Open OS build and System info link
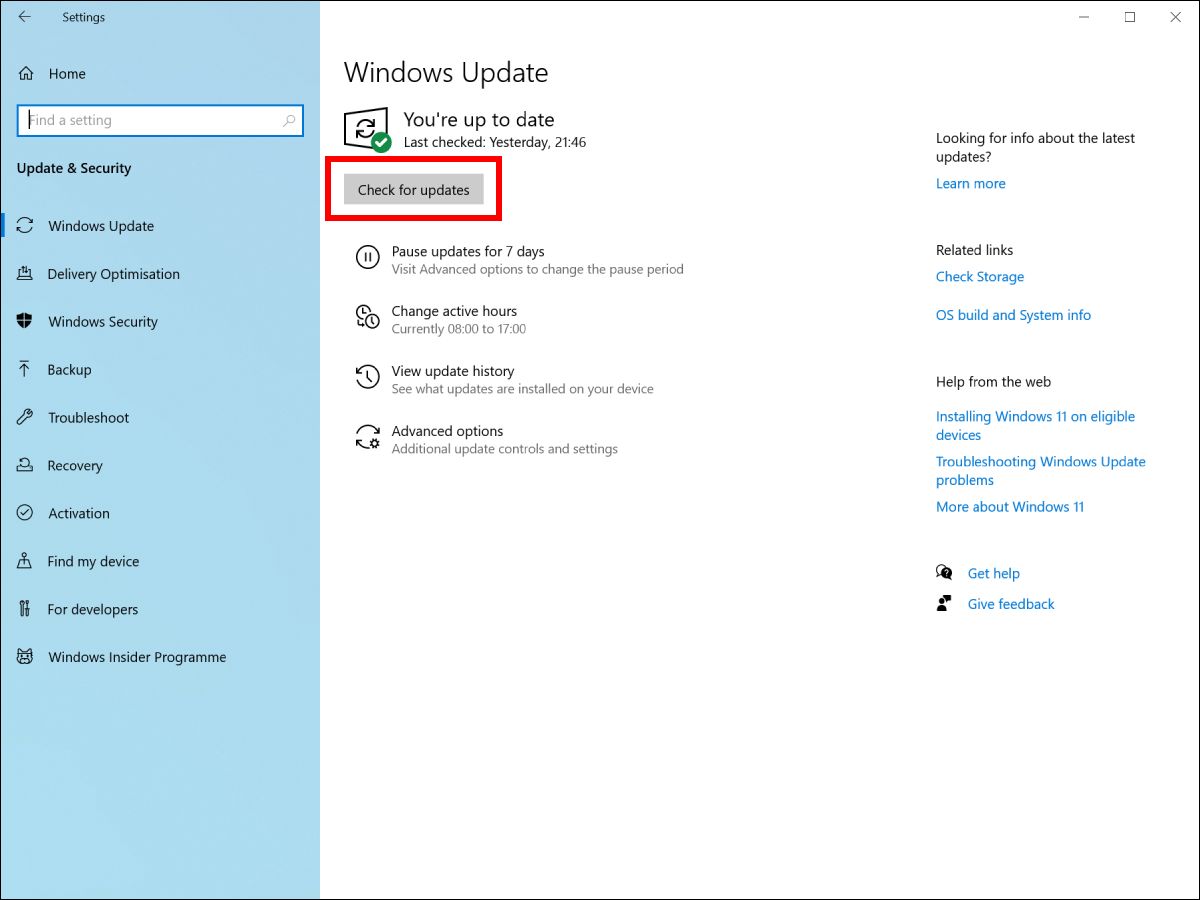Image resolution: width=1200 pixels, height=900 pixels. coord(1013,315)
